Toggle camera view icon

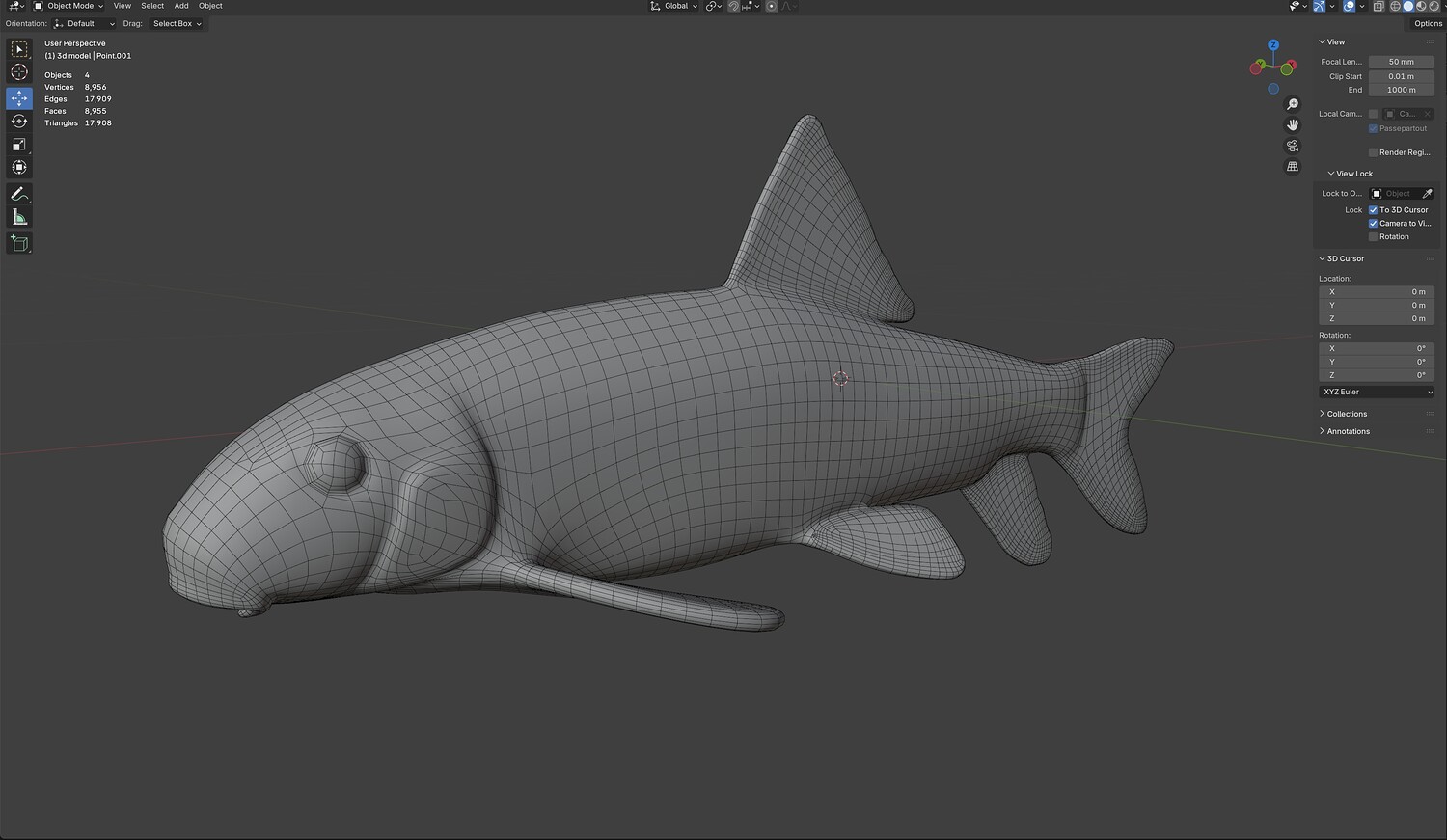[x=1293, y=146]
